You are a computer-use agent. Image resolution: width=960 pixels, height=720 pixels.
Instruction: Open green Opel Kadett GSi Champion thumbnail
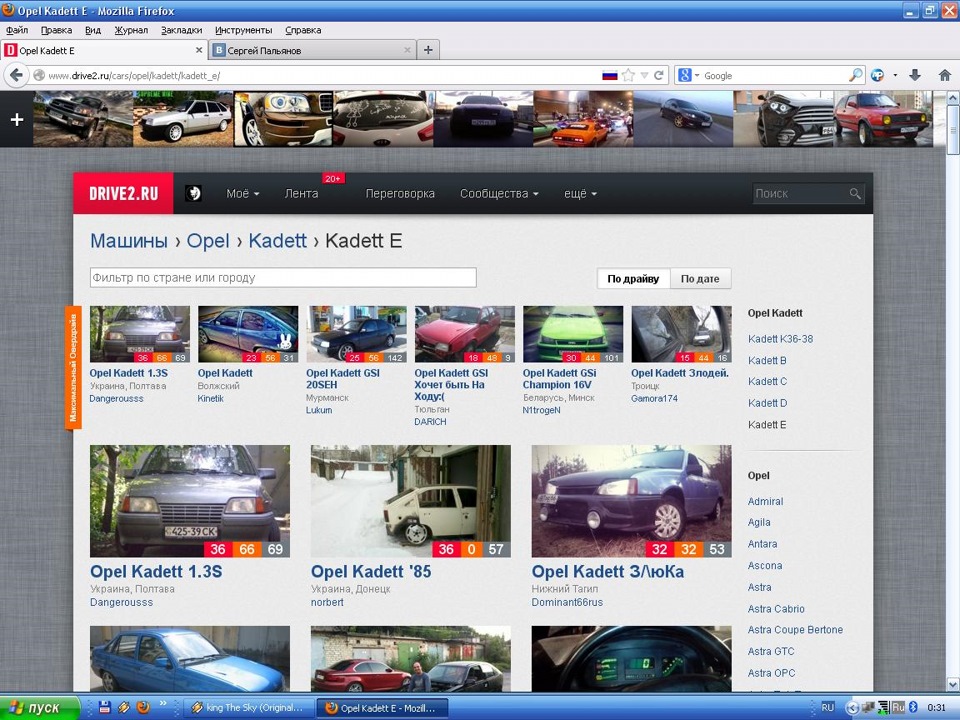pyautogui.click(x=572, y=334)
